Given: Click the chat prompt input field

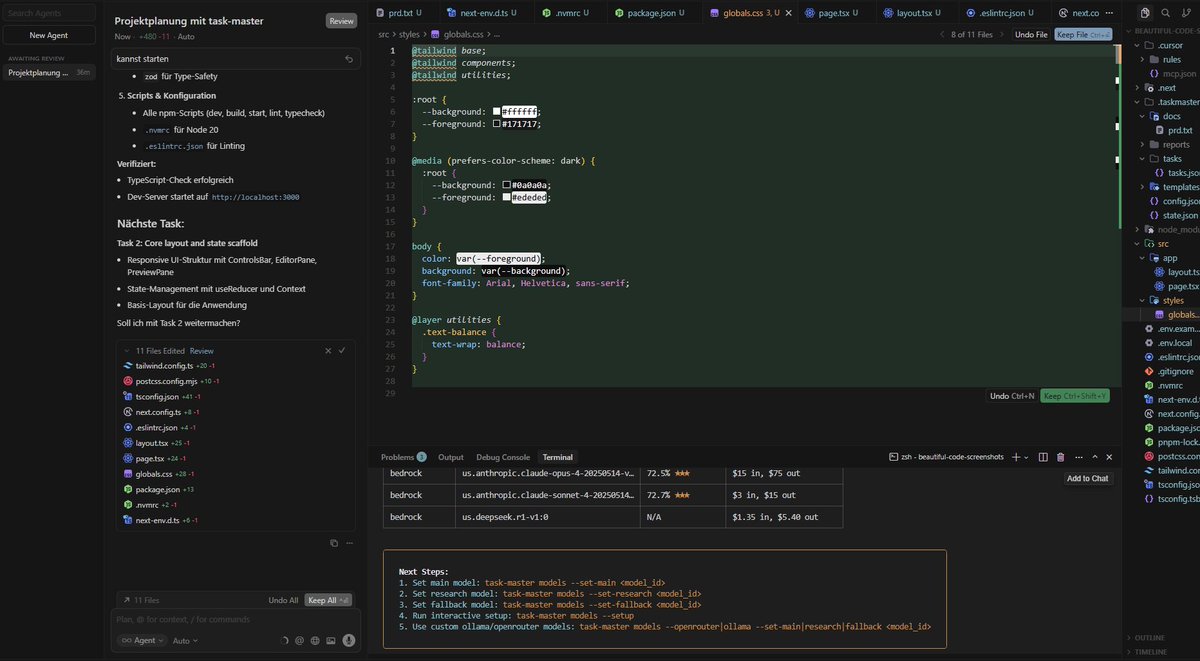Looking at the screenshot, I should 235,619.
